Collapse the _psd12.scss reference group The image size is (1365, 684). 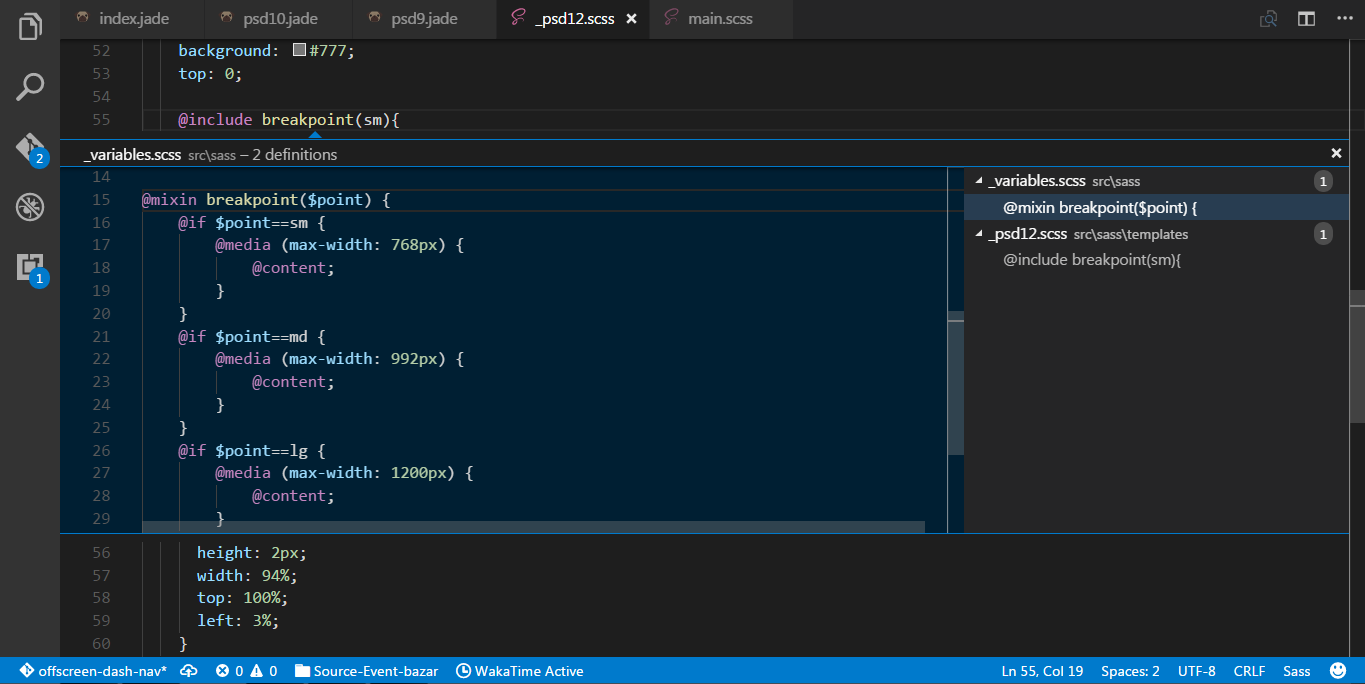tap(979, 234)
